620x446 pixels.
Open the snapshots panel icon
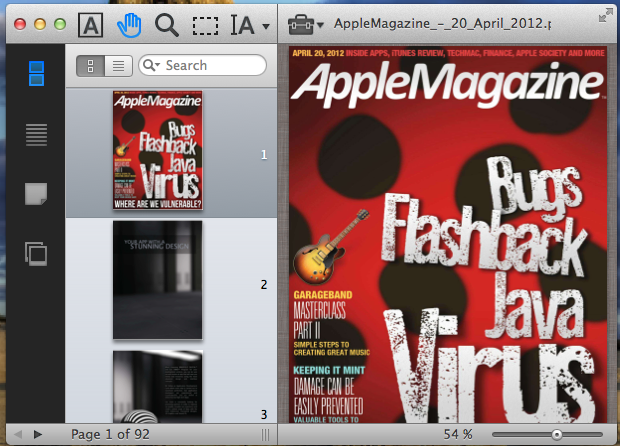(x=36, y=253)
